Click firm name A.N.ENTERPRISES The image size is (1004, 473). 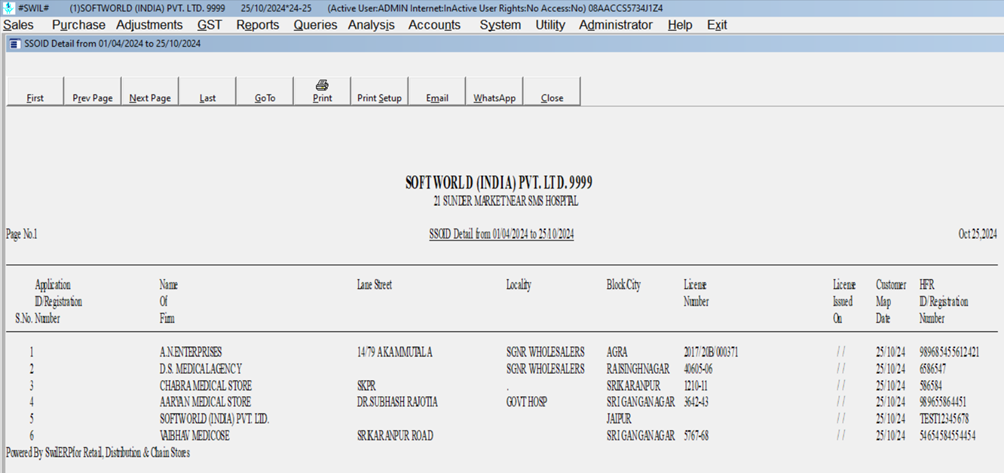pos(191,352)
